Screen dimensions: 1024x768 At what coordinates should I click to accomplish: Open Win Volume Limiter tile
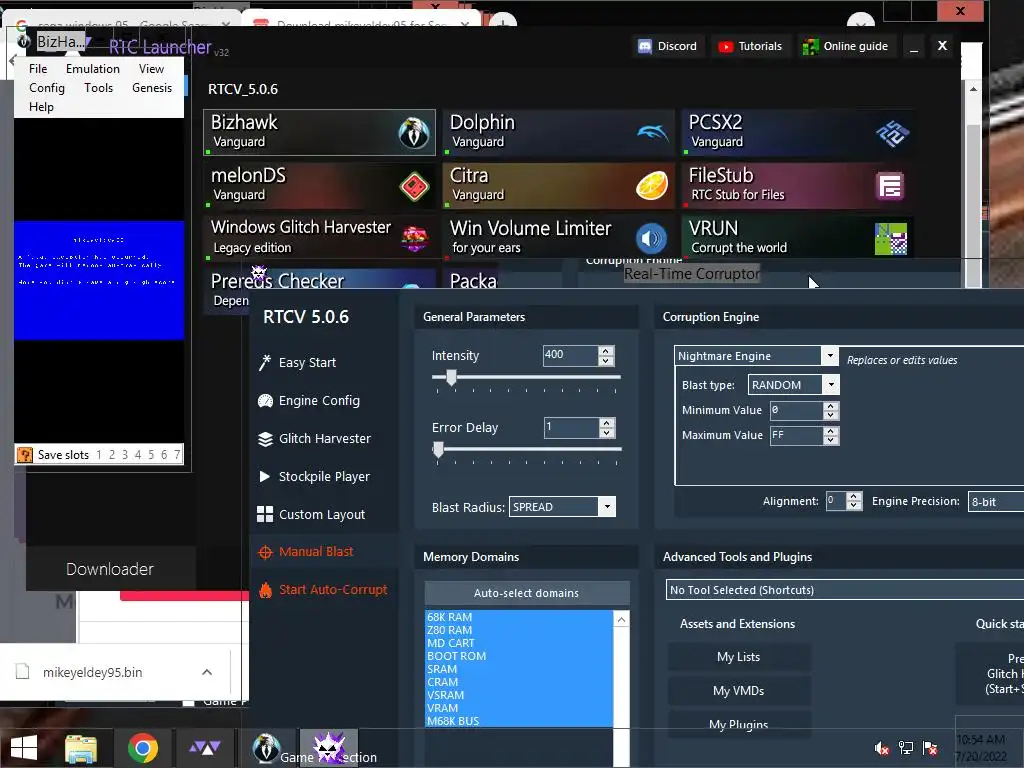pos(558,238)
